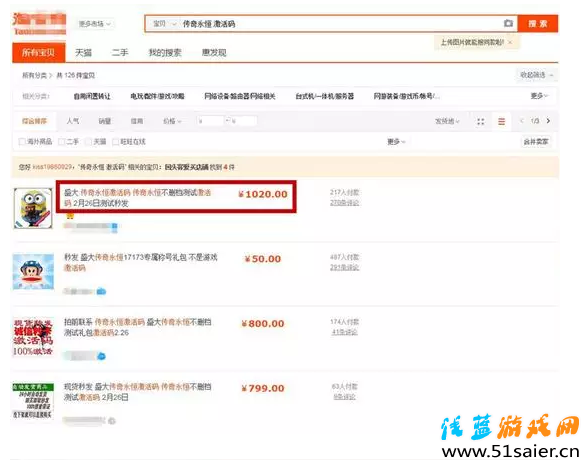The image size is (585, 460).
Task: Open the Minion thumbnail of the ¥1020.00 item
Action: click(33, 208)
